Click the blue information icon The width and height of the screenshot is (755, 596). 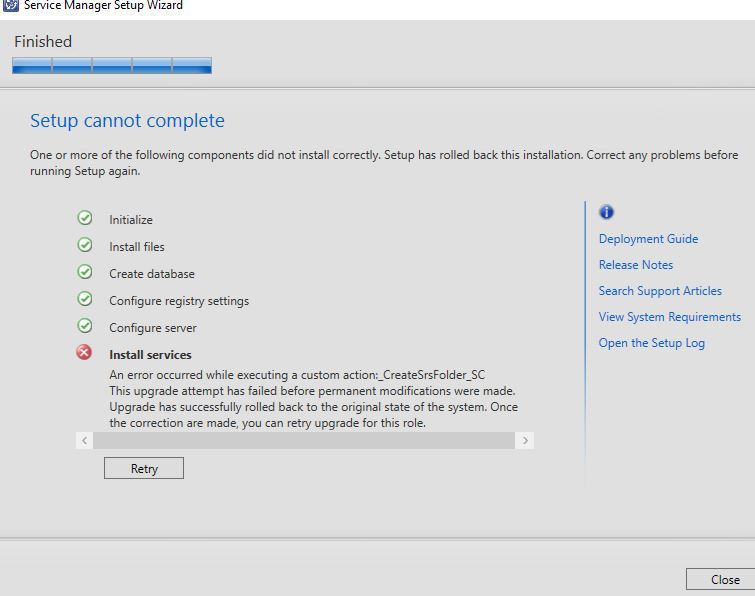coord(606,212)
